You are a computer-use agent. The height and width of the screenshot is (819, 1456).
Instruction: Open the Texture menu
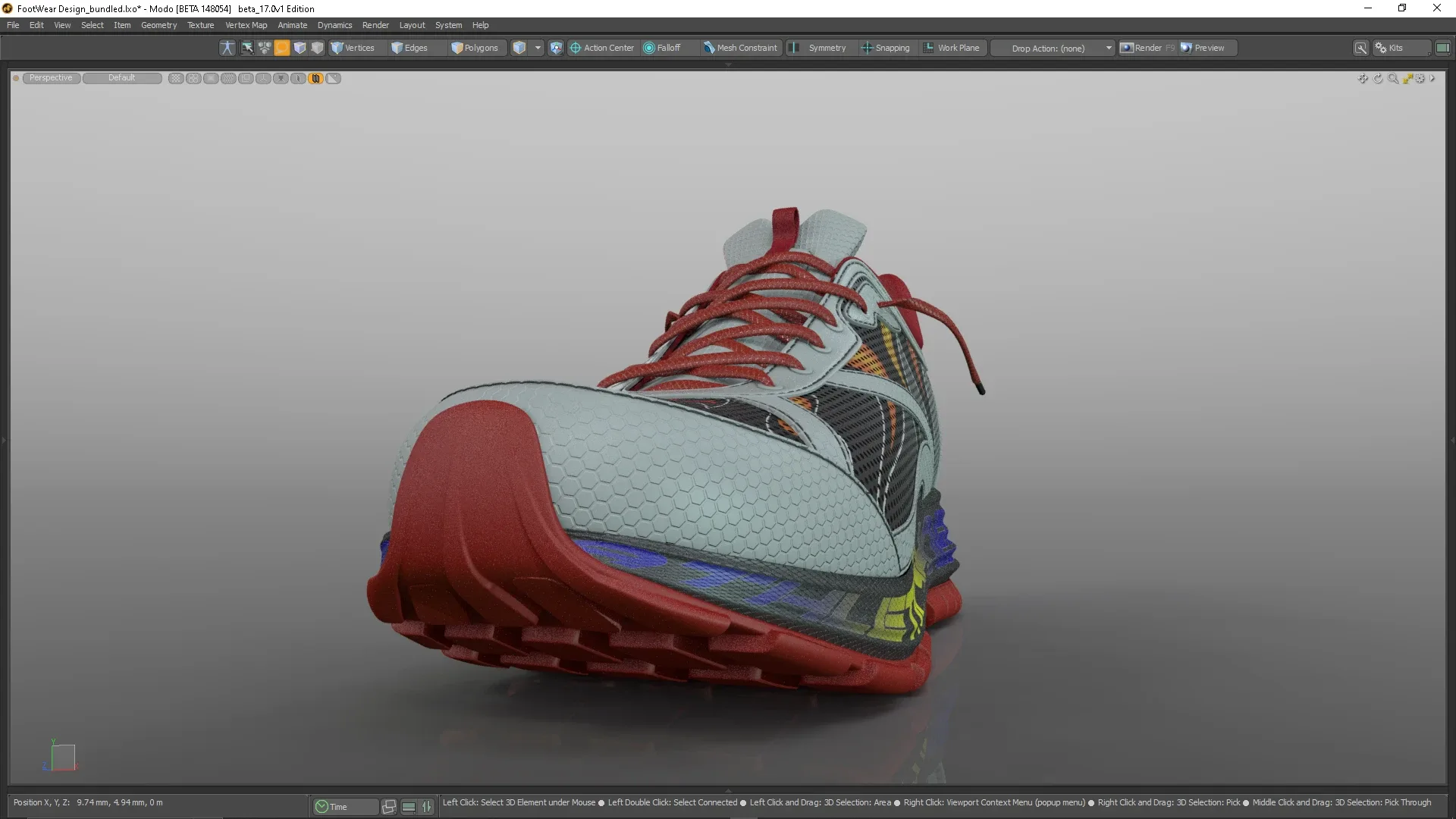(x=201, y=25)
